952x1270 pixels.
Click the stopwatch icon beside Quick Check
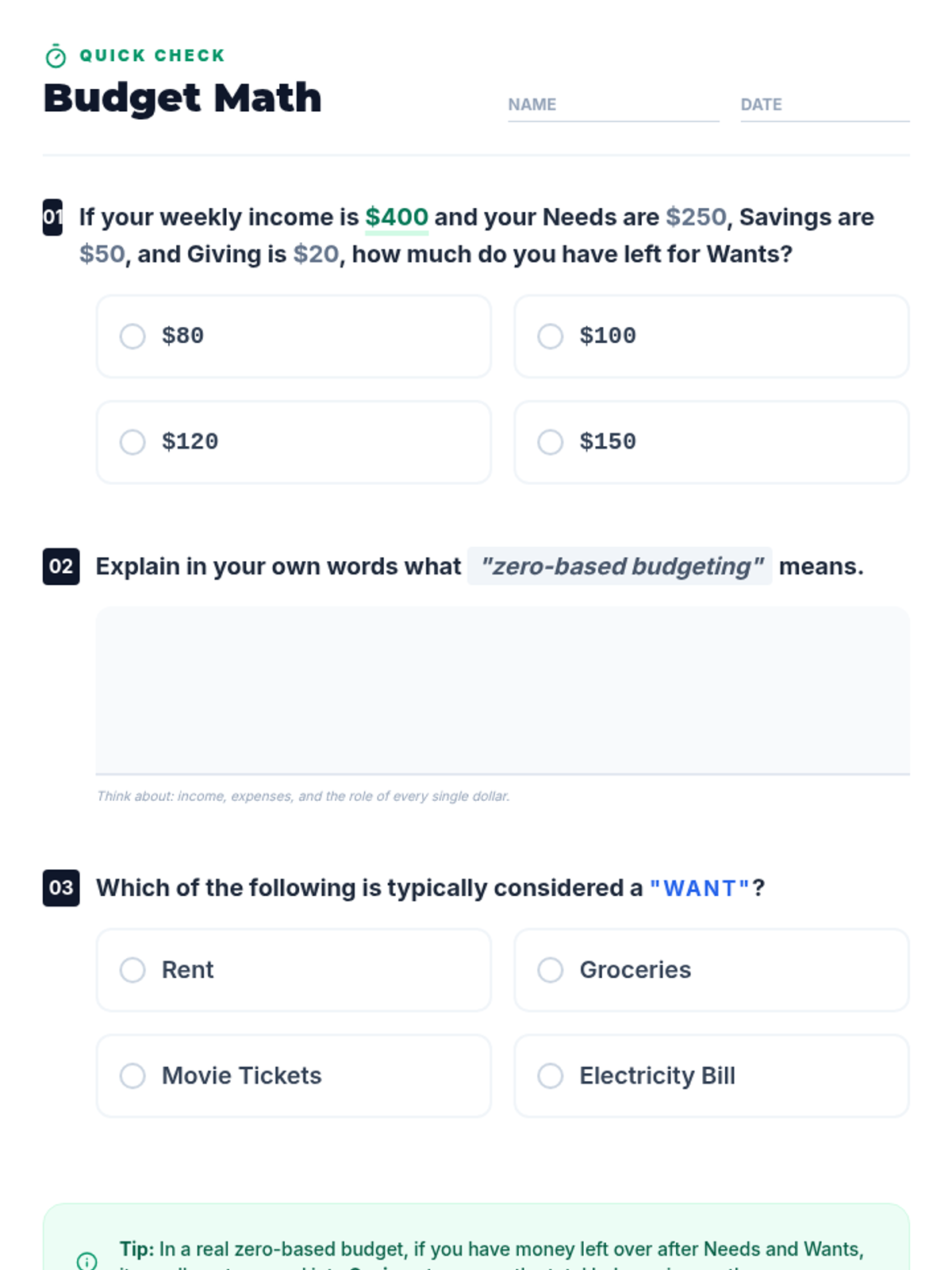click(x=56, y=56)
